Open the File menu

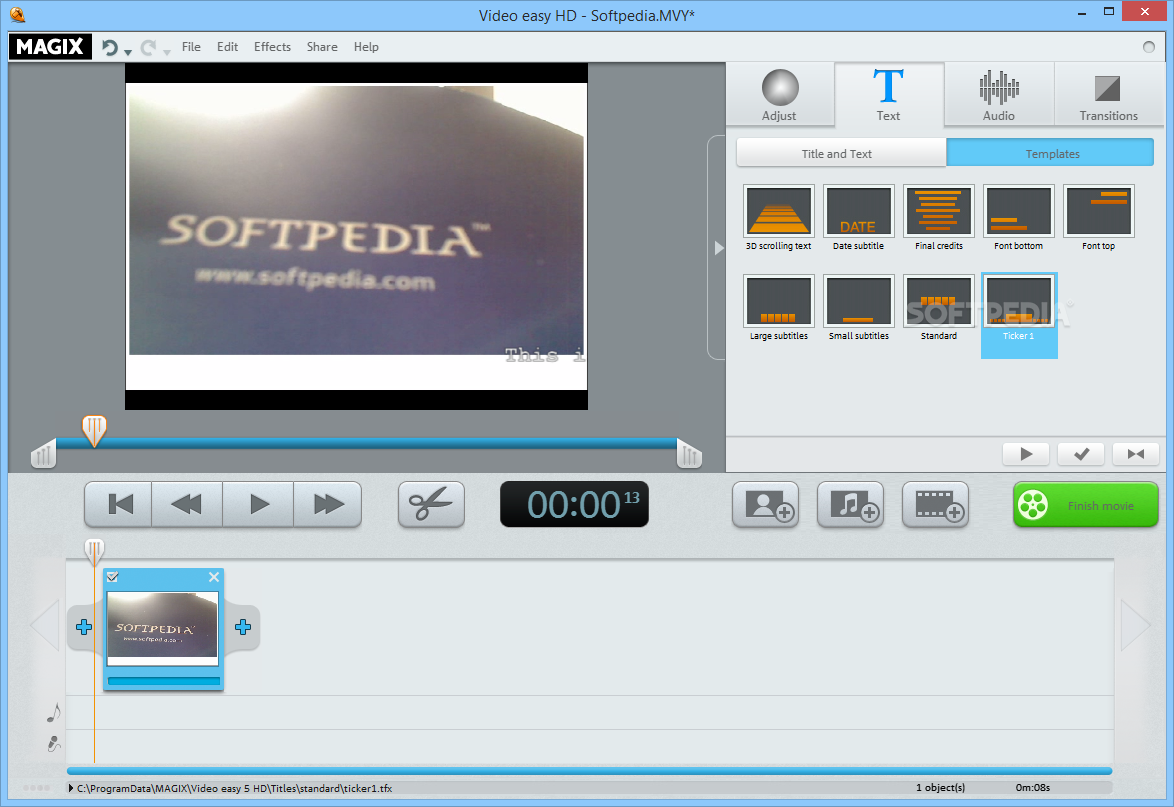point(191,46)
